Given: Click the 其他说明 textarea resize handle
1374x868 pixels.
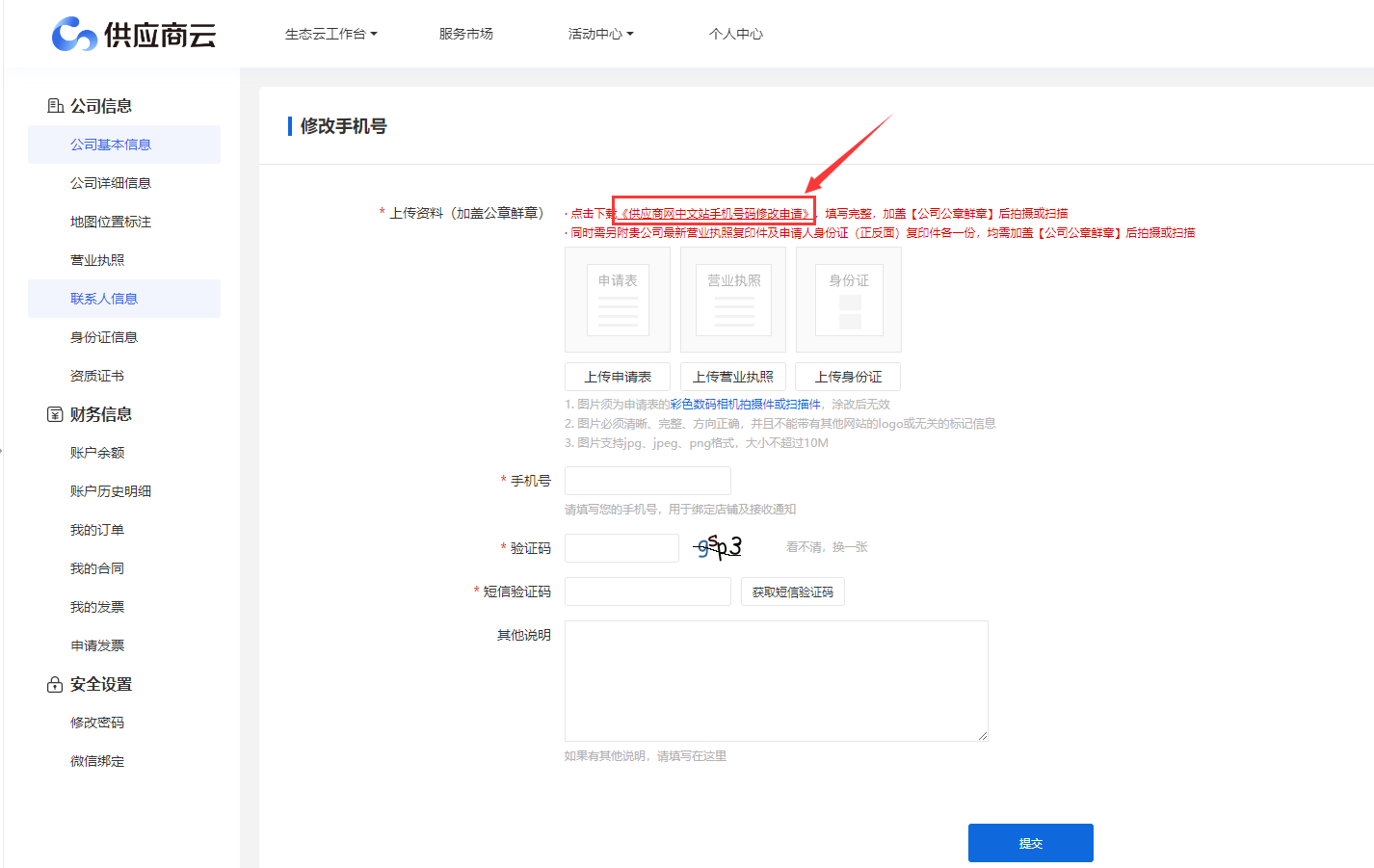Looking at the screenshot, I should click(983, 736).
